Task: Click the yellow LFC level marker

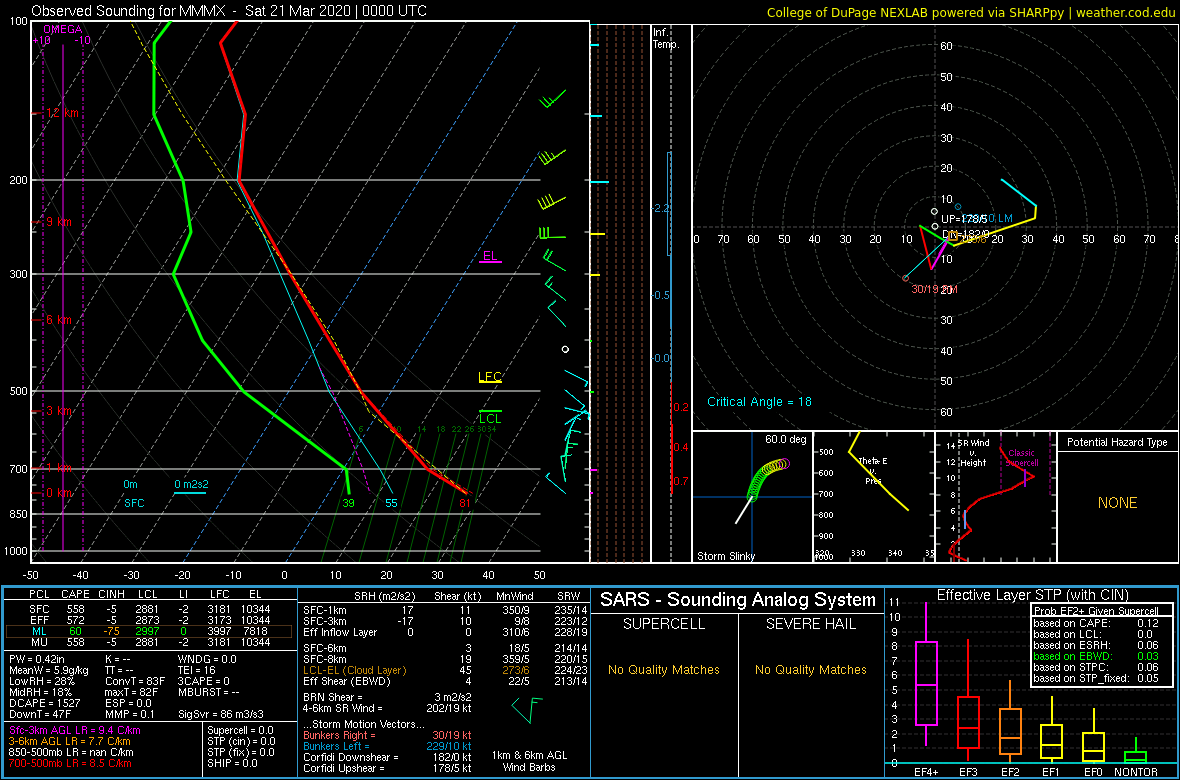Action: point(490,376)
